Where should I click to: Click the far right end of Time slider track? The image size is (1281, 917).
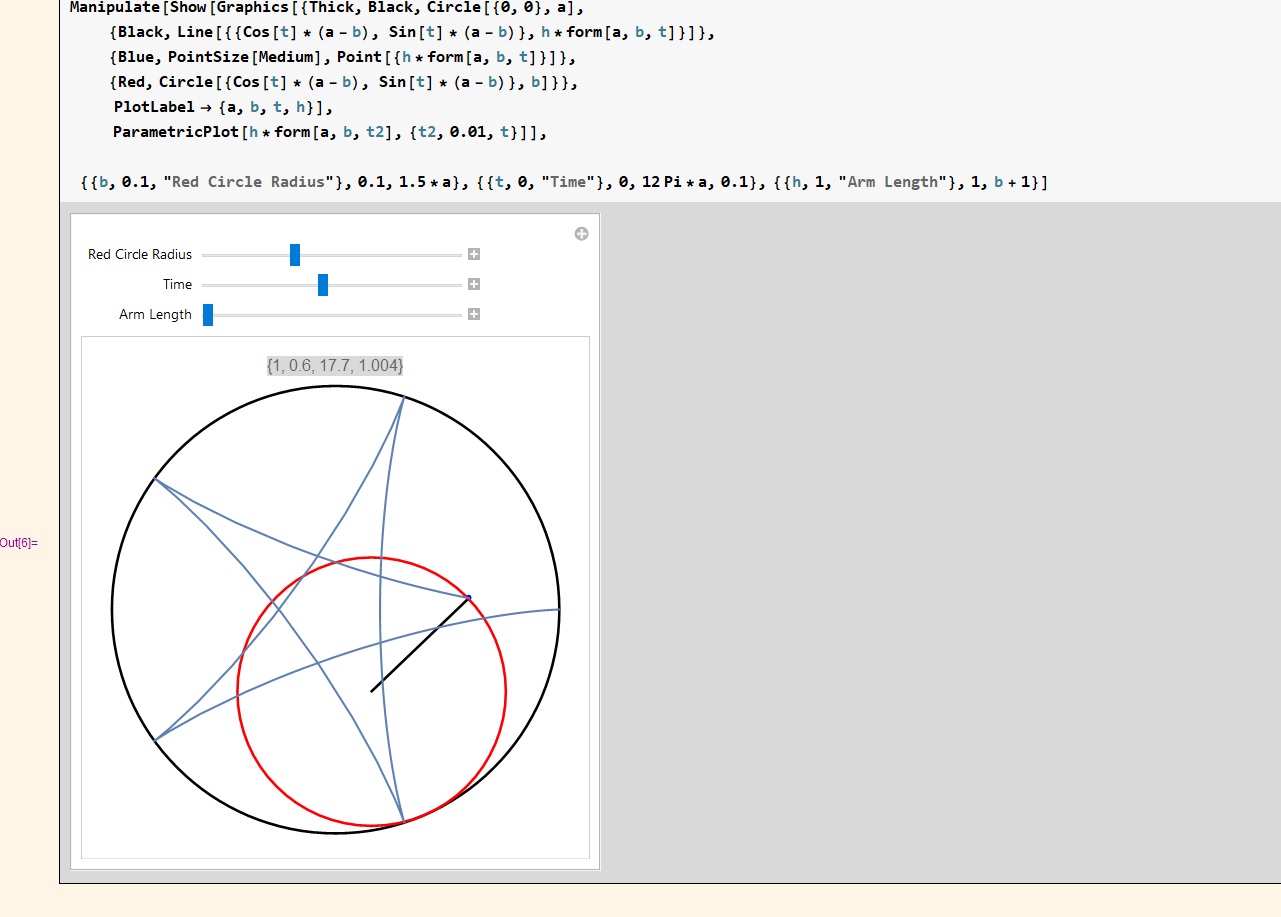point(460,285)
